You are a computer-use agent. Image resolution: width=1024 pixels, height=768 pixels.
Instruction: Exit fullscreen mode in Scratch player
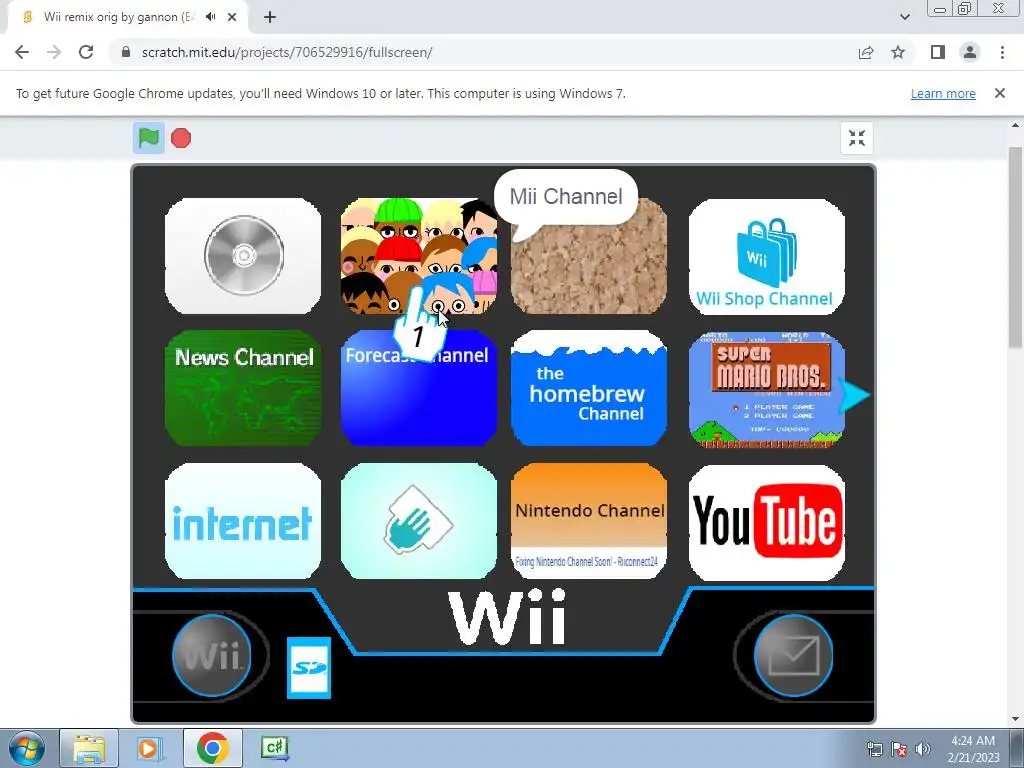856,138
